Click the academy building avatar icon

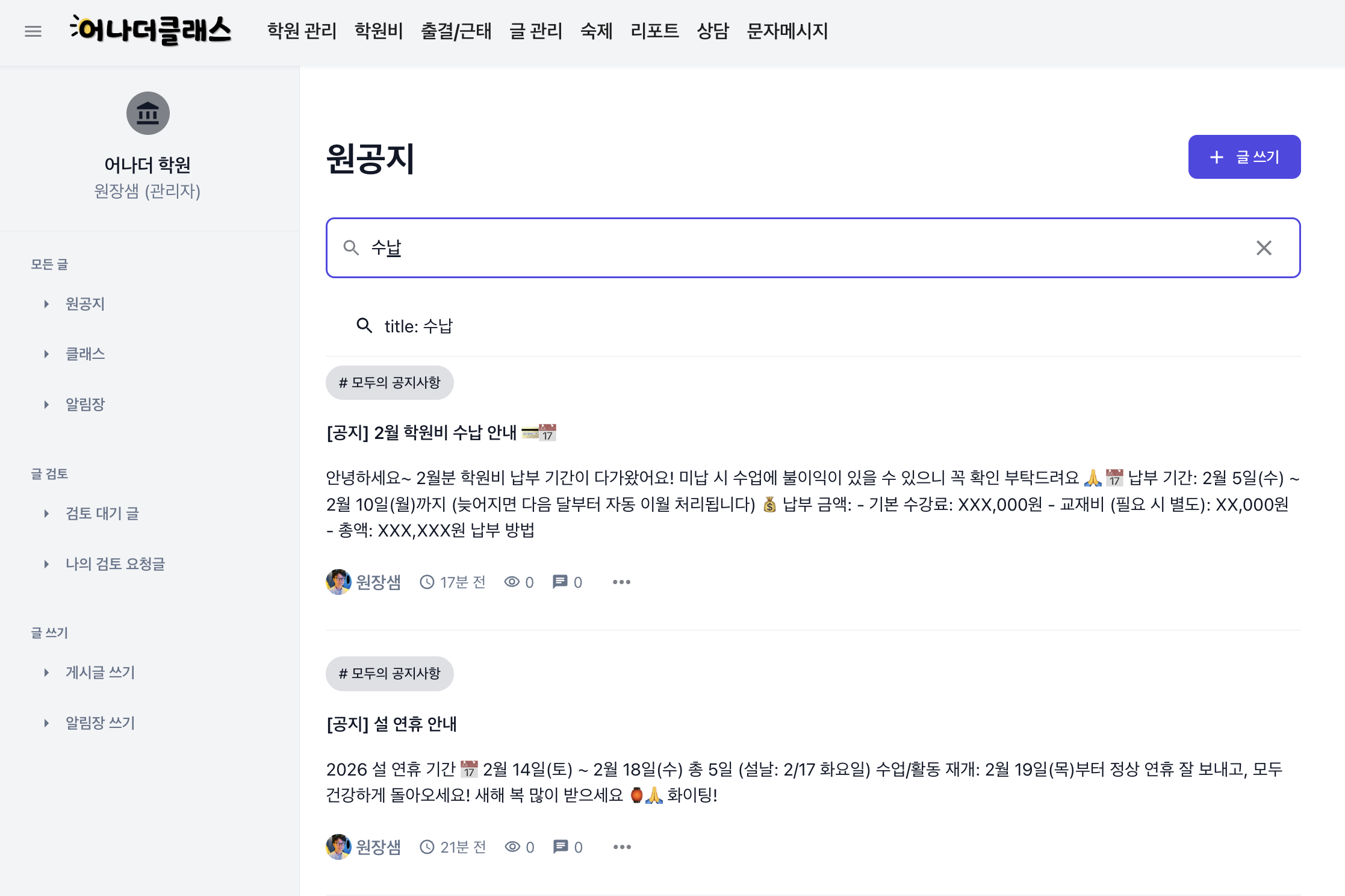148,113
